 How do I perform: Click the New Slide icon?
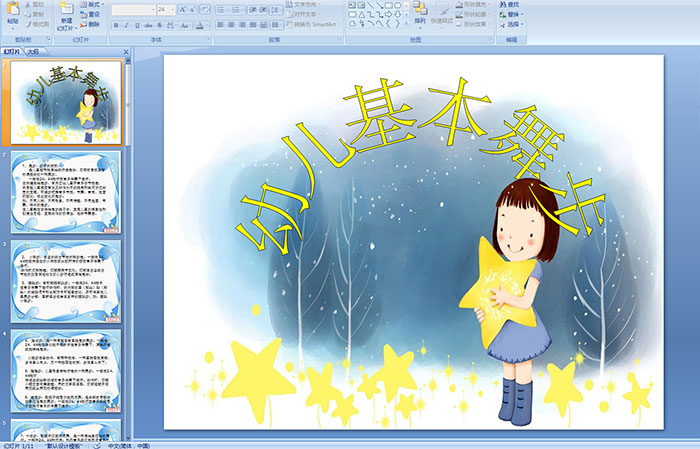coord(67,8)
